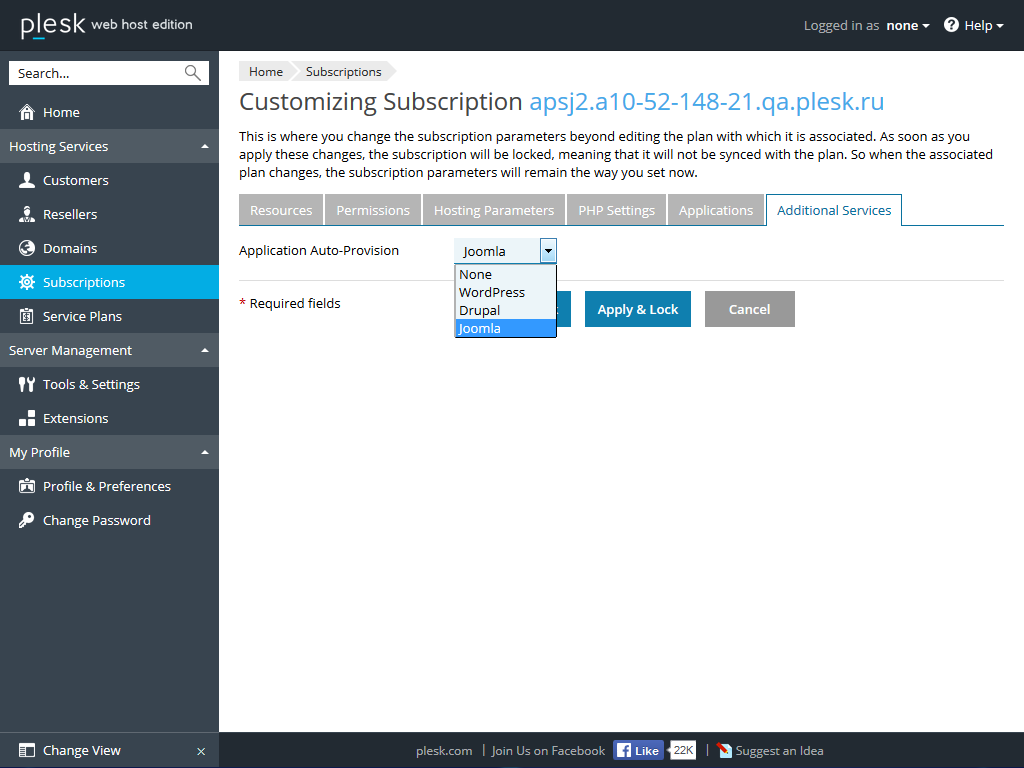Click the Home house icon in sidebar
Screen dimensions: 1024x768
click(27, 112)
